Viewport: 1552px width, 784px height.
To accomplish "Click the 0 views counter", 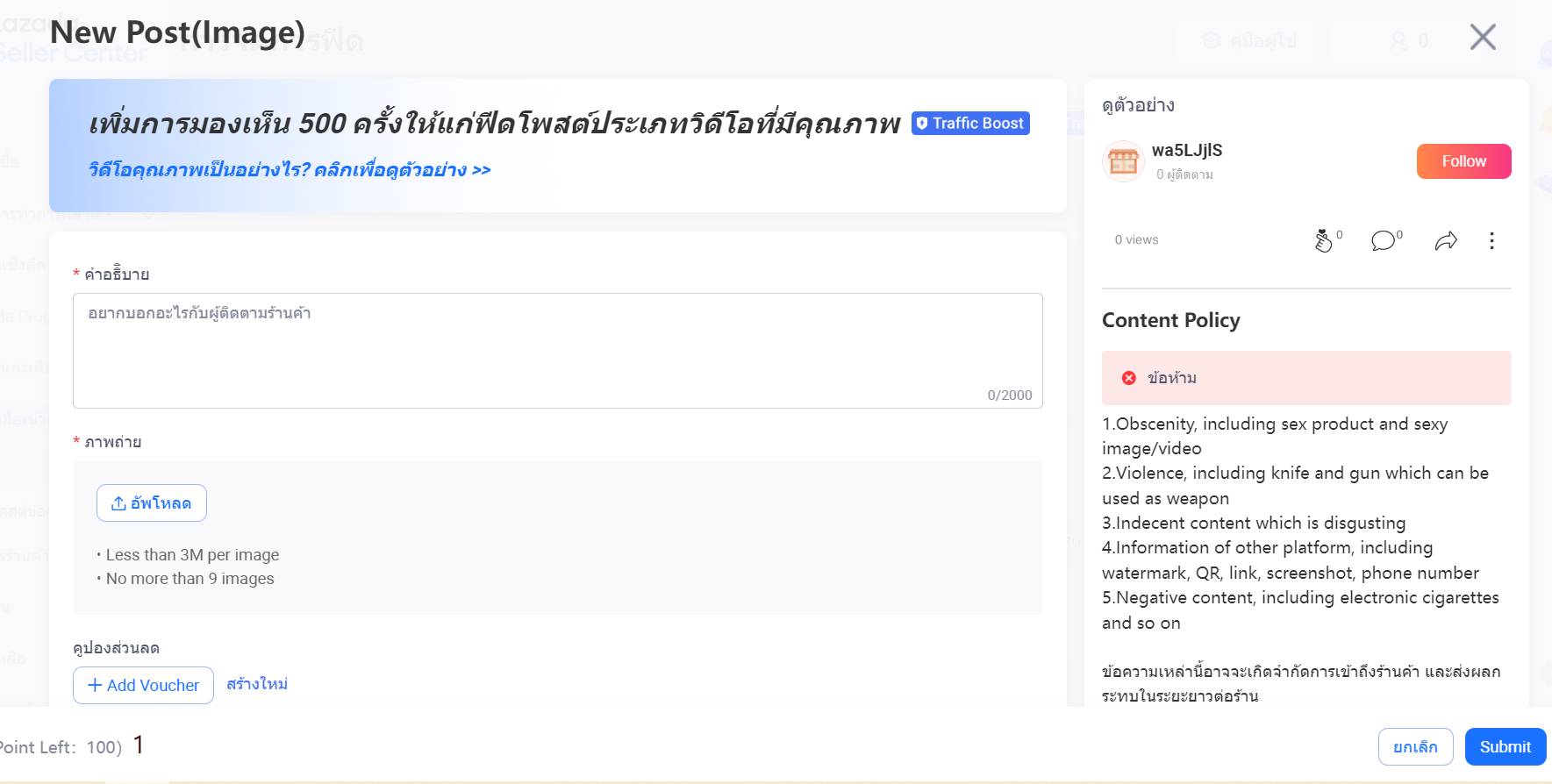I will pyautogui.click(x=1136, y=240).
